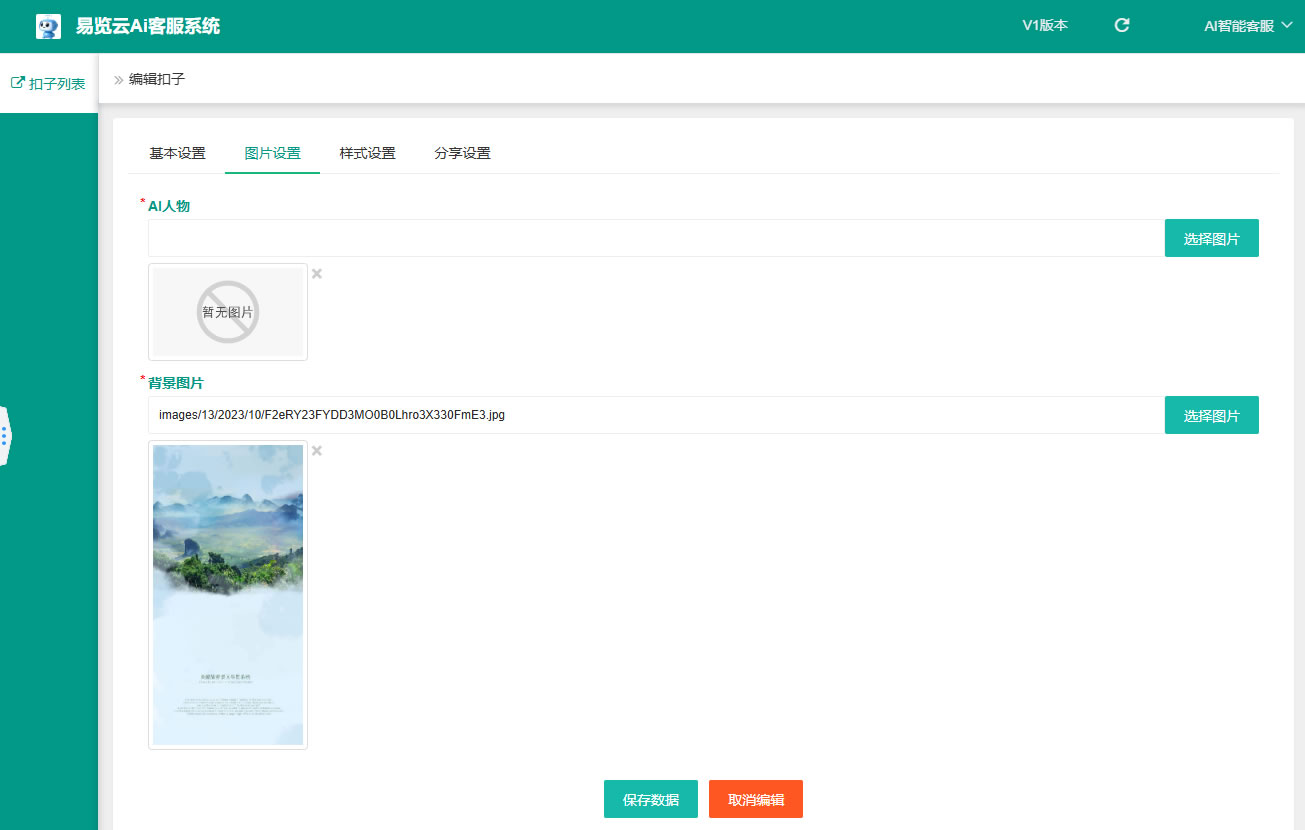Switch to the 基本设置 tab

[x=177, y=153]
